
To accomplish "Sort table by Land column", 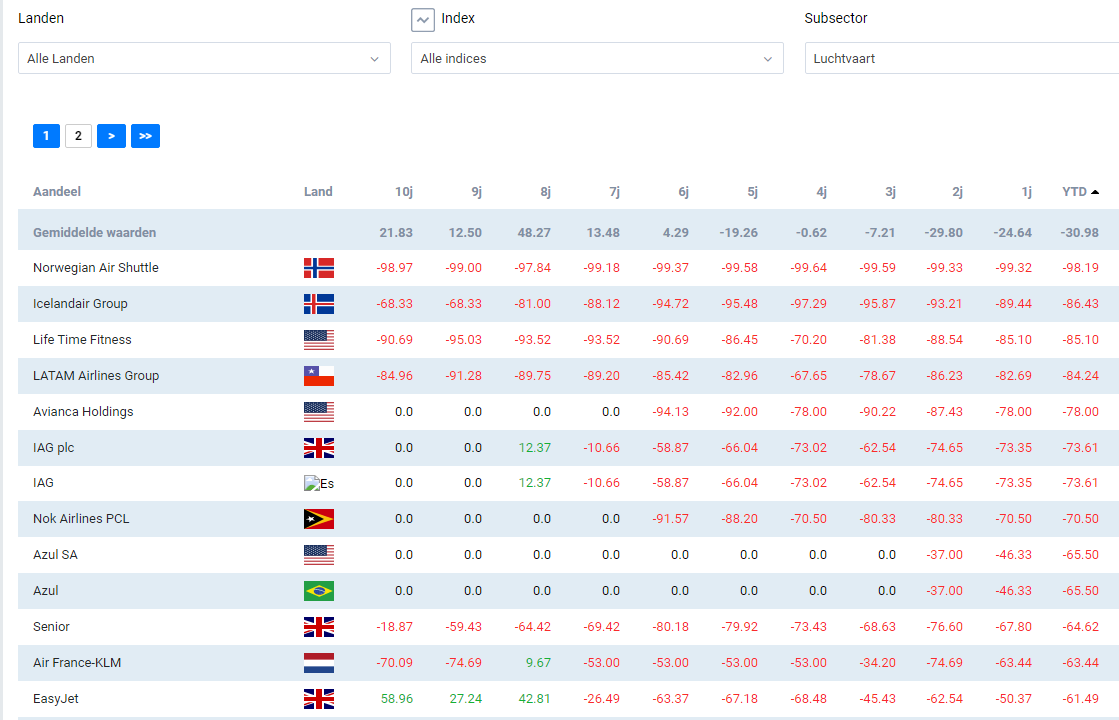I will click(318, 192).
